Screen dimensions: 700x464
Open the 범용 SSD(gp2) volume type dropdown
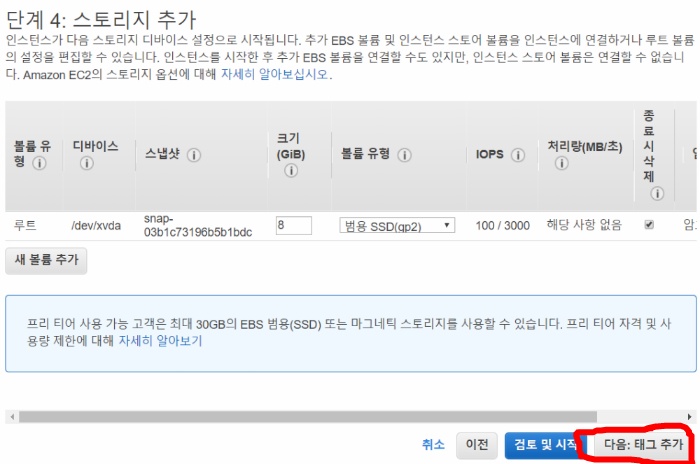[x=397, y=225]
